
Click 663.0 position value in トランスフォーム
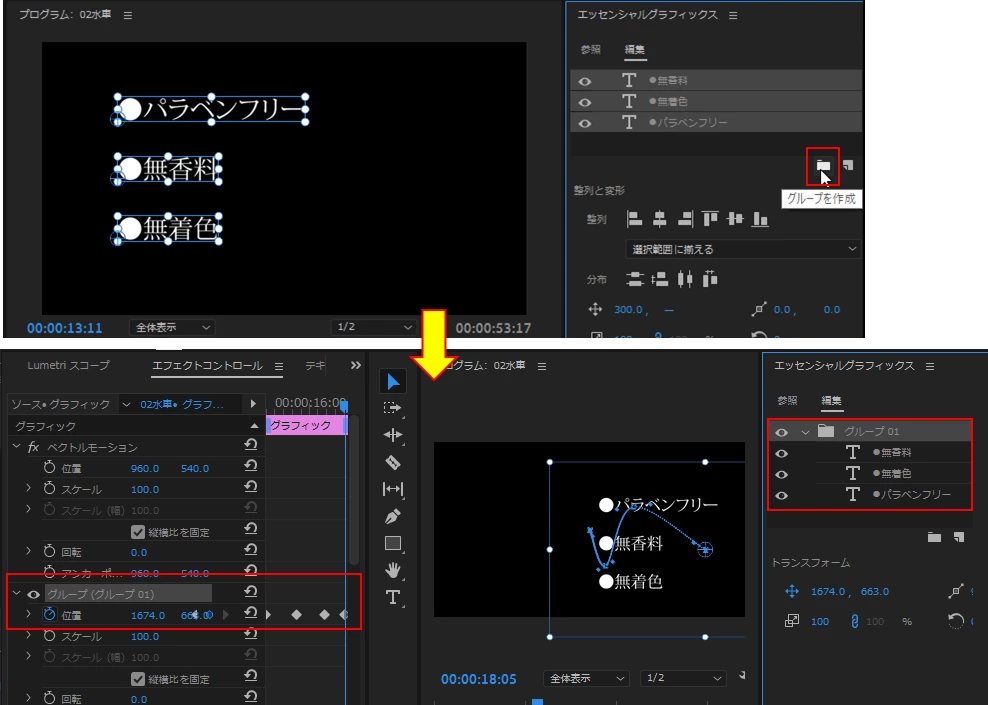click(x=875, y=592)
